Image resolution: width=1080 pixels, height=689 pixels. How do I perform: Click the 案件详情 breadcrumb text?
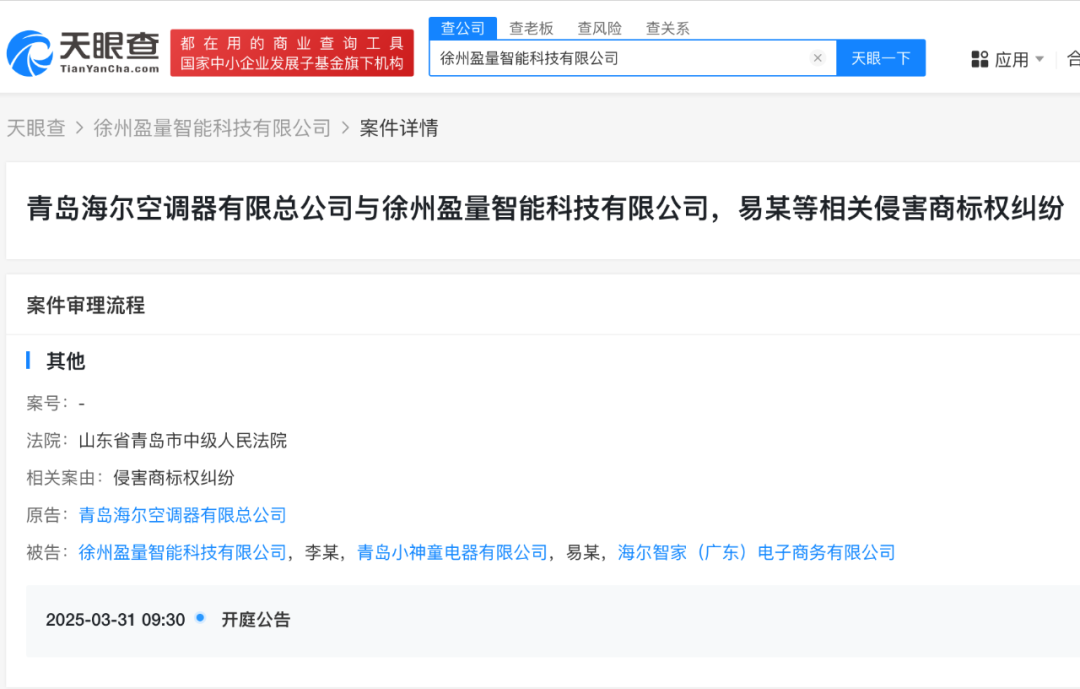(x=399, y=128)
